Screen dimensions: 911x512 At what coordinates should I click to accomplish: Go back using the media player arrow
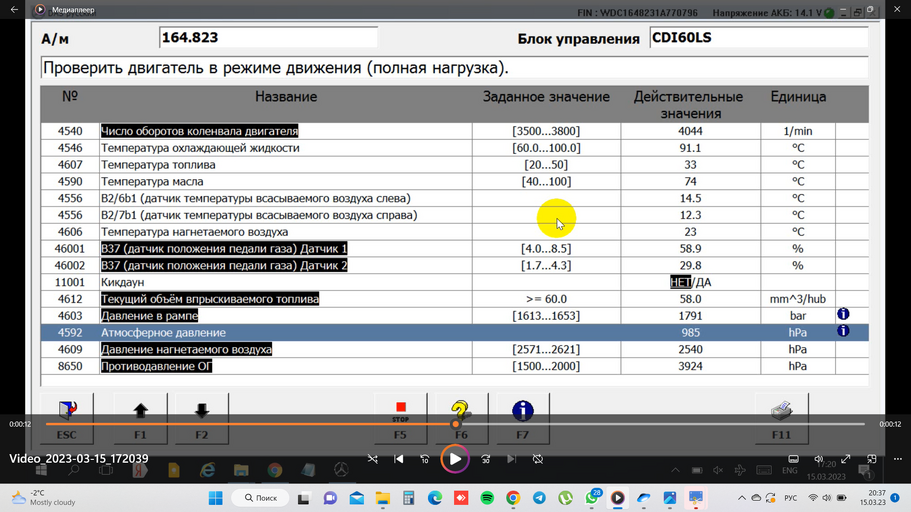click(14, 10)
